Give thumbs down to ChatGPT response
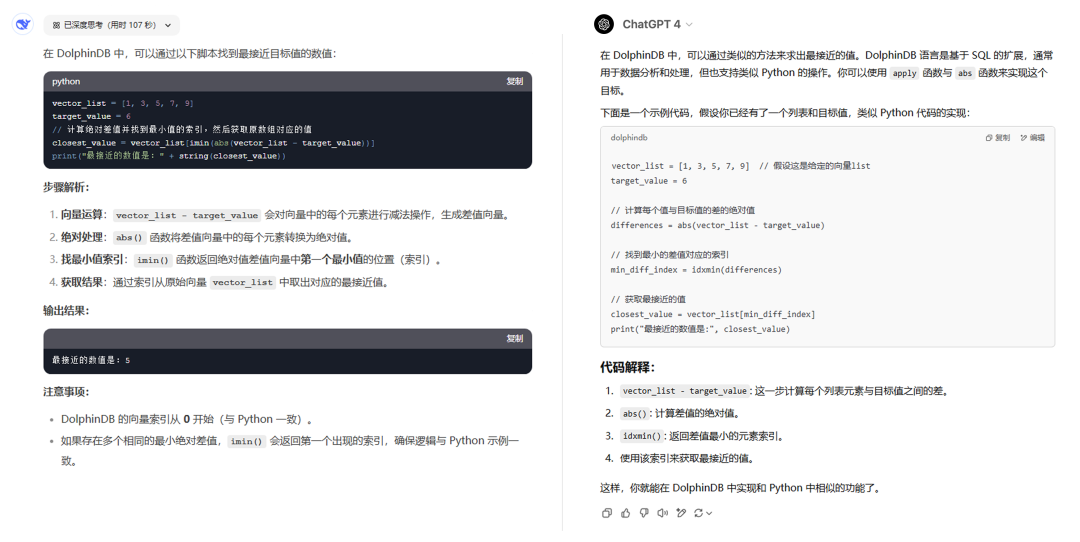This screenshot has width=1080, height=542. (x=644, y=512)
